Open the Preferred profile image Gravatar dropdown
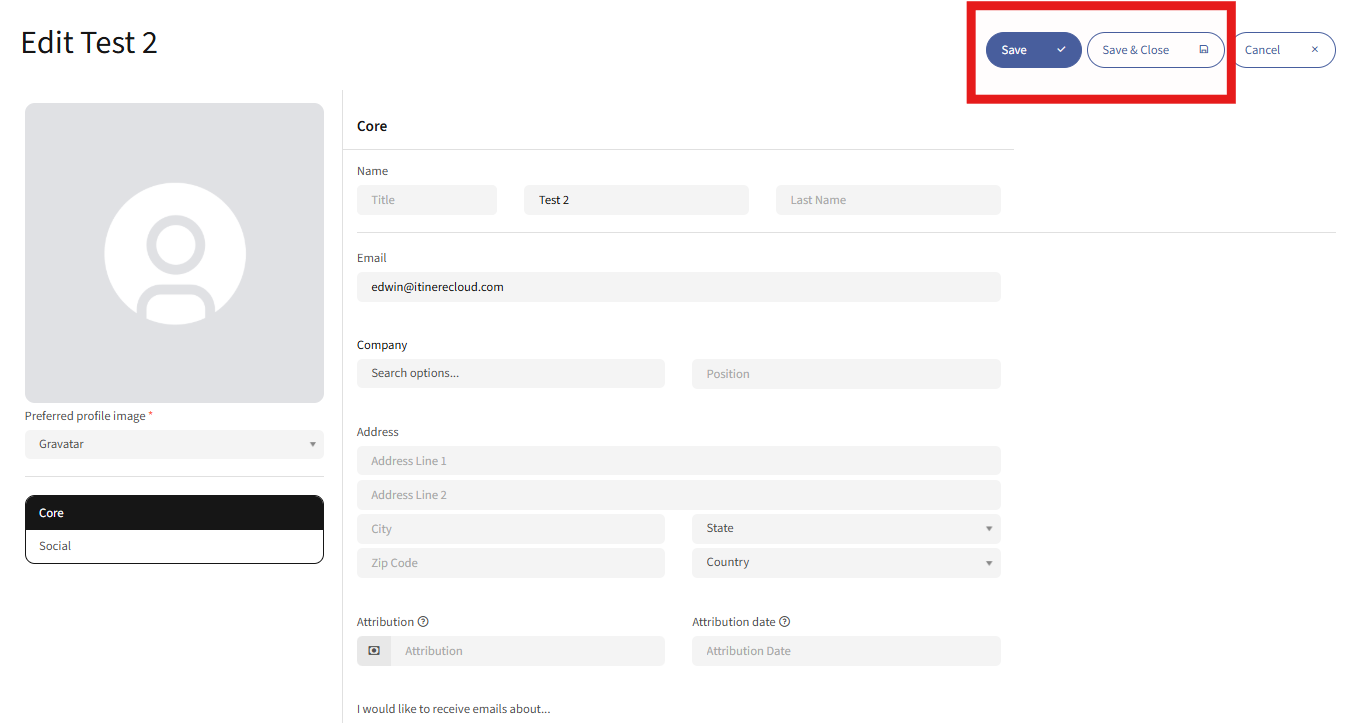This screenshot has height=723, width=1362. pyautogui.click(x=174, y=444)
